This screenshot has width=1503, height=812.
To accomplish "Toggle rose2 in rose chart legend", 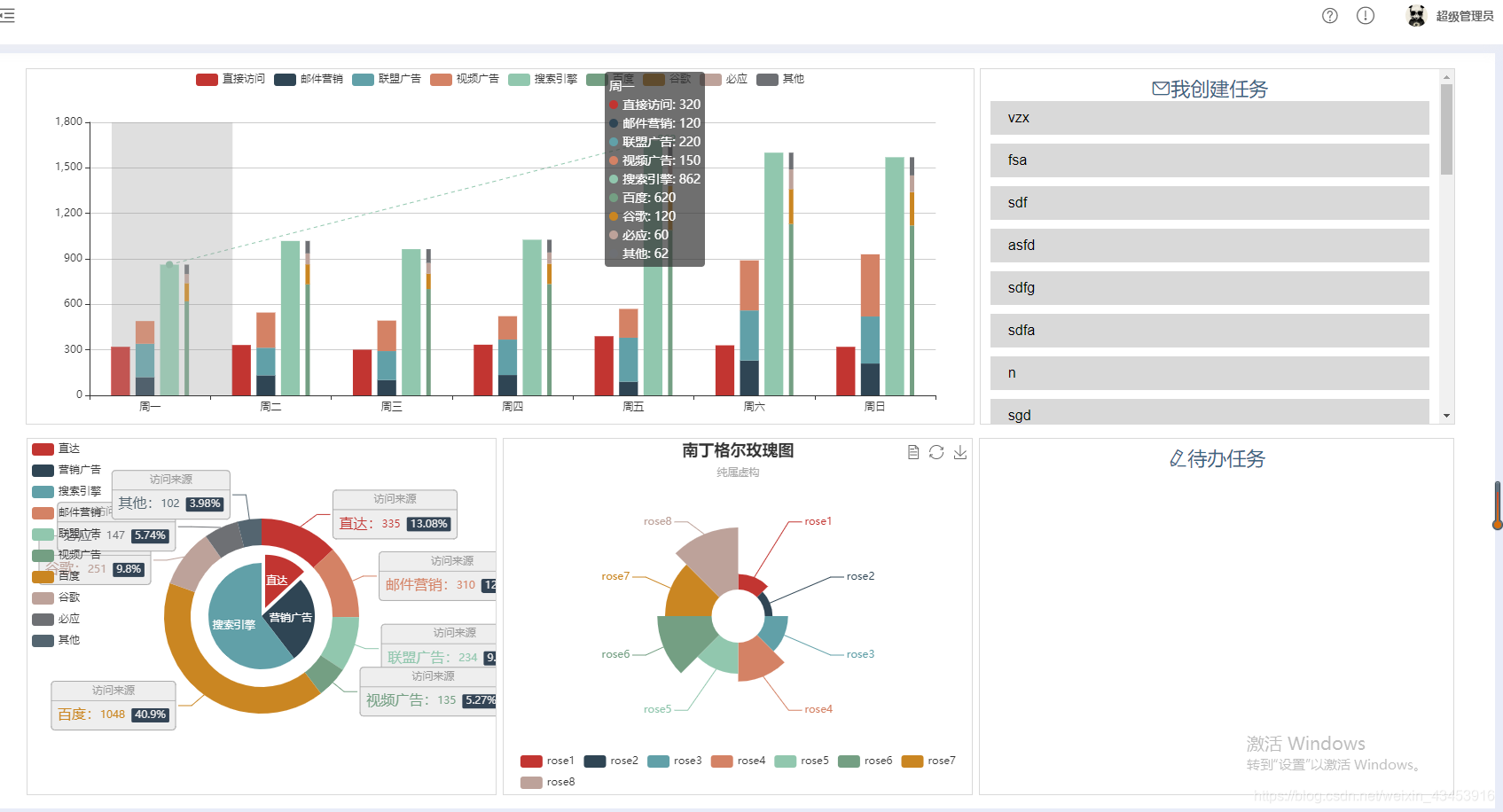I will [611, 761].
